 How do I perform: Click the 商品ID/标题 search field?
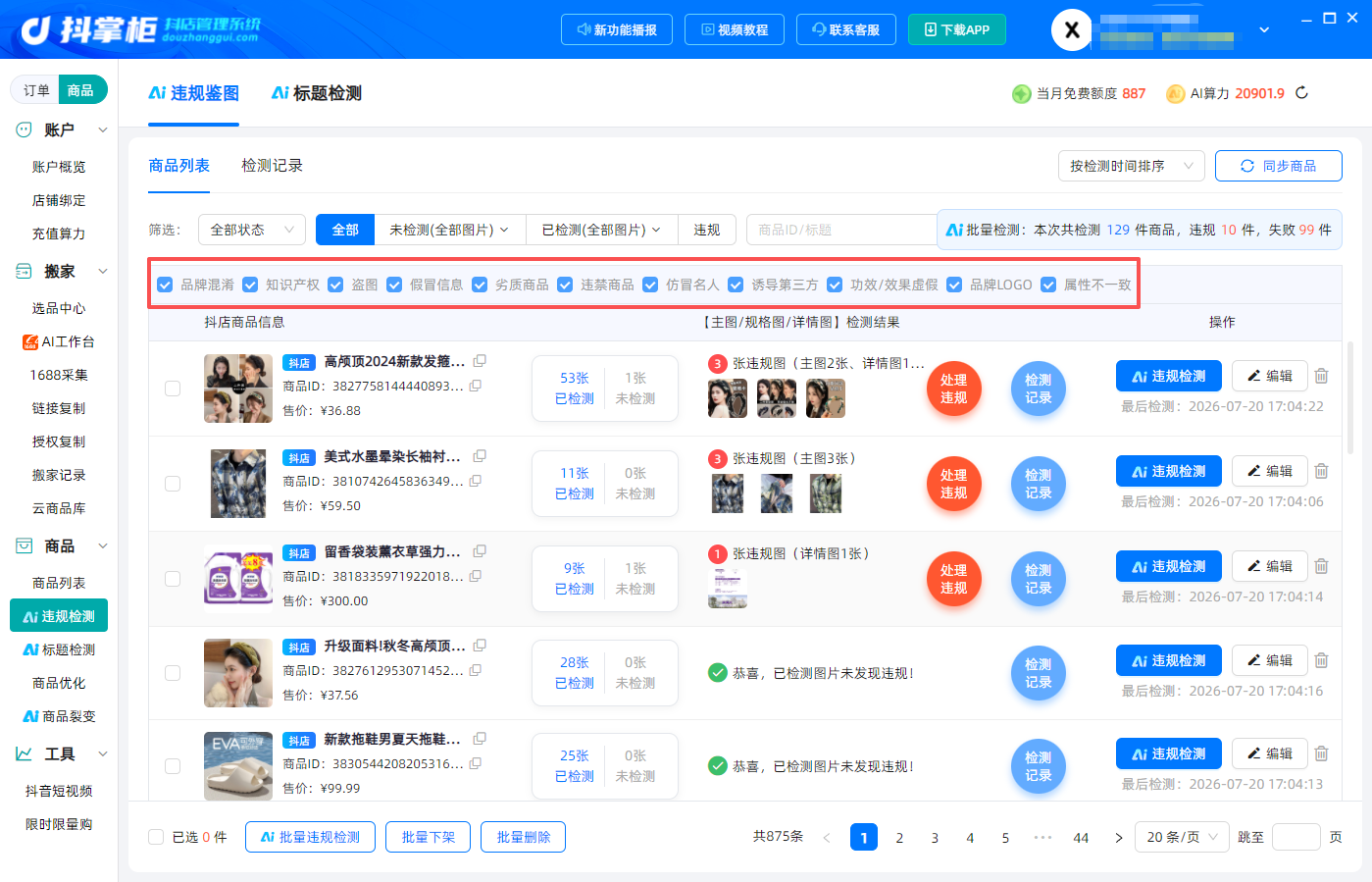pyautogui.click(x=840, y=230)
